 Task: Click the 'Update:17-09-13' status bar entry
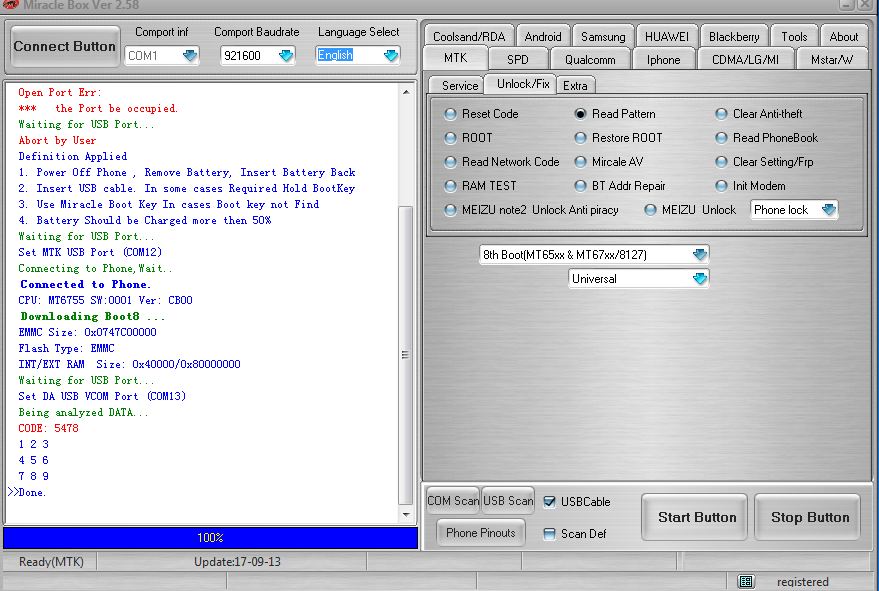coord(237,562)
